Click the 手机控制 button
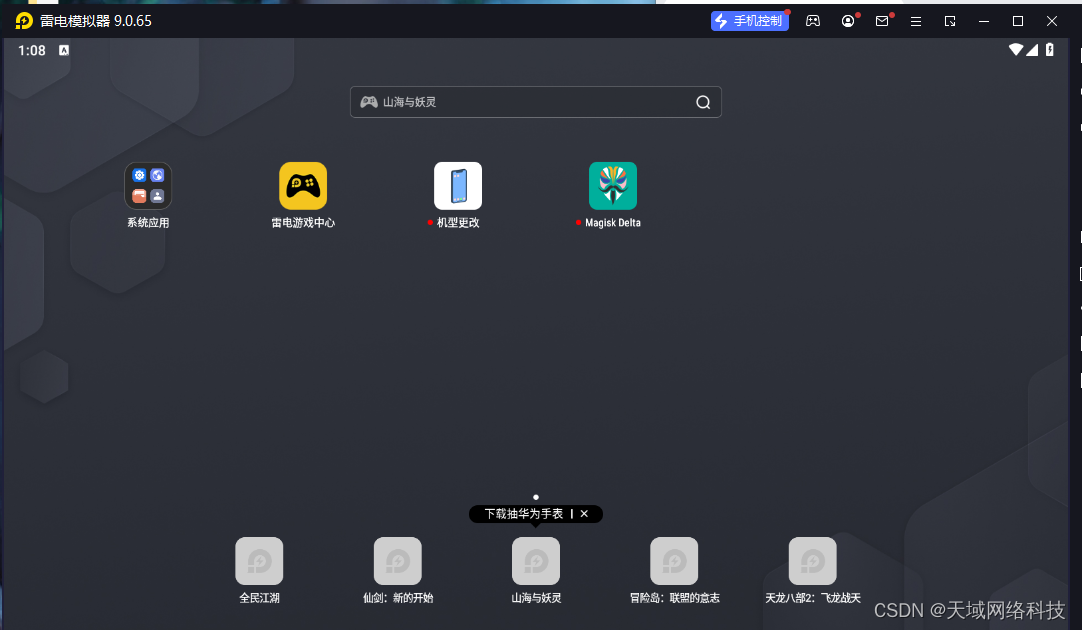The width and height of the screenshot is (1082, 630). click(x=749, y=21)
